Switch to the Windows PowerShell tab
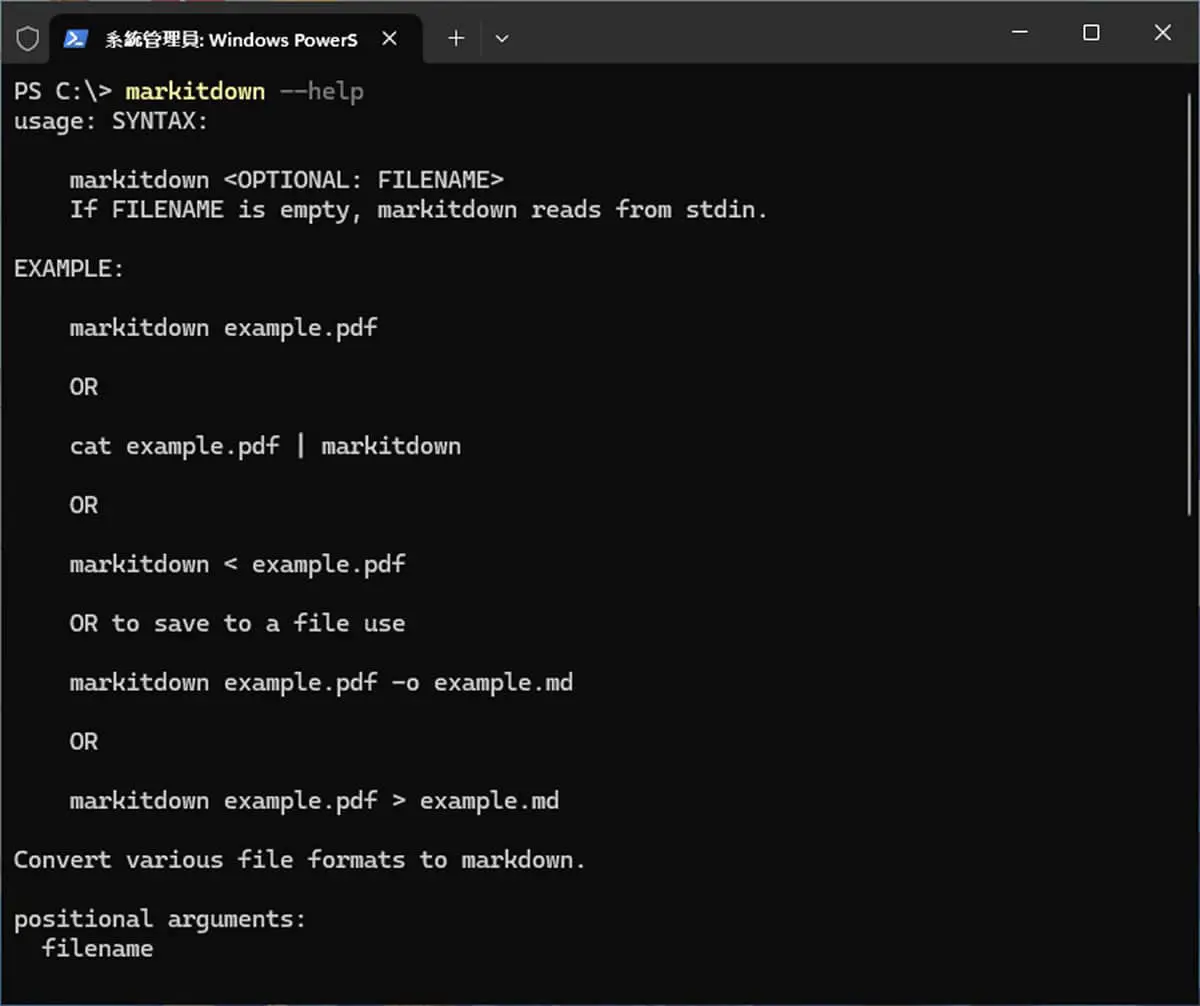The height and width of the screenshot is (1006, 1200). 234,38
